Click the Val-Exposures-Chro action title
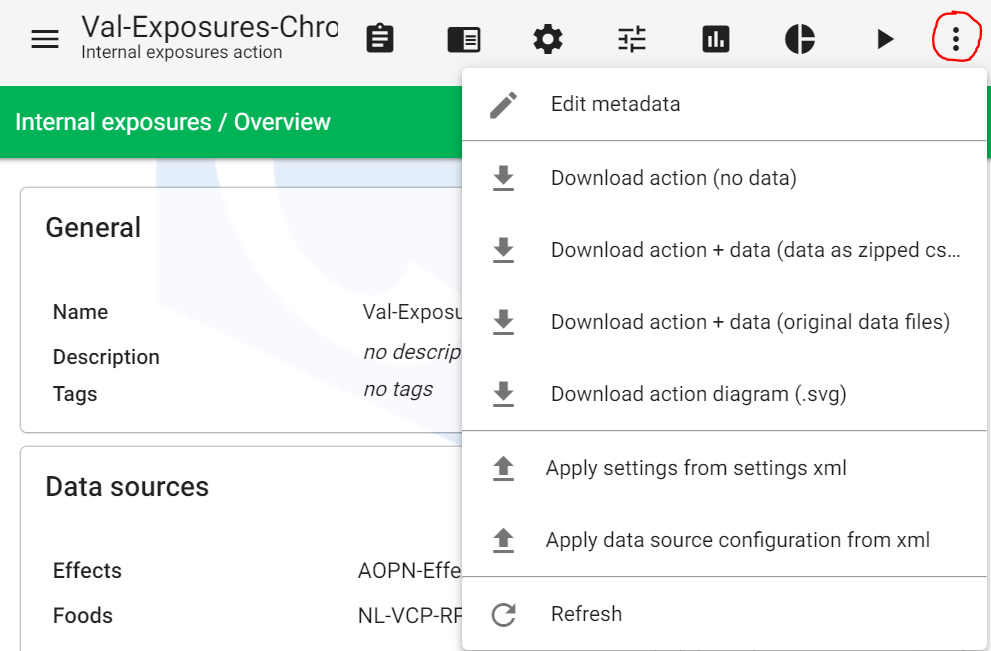The image size is (991, 651). (x=209, y=27)
